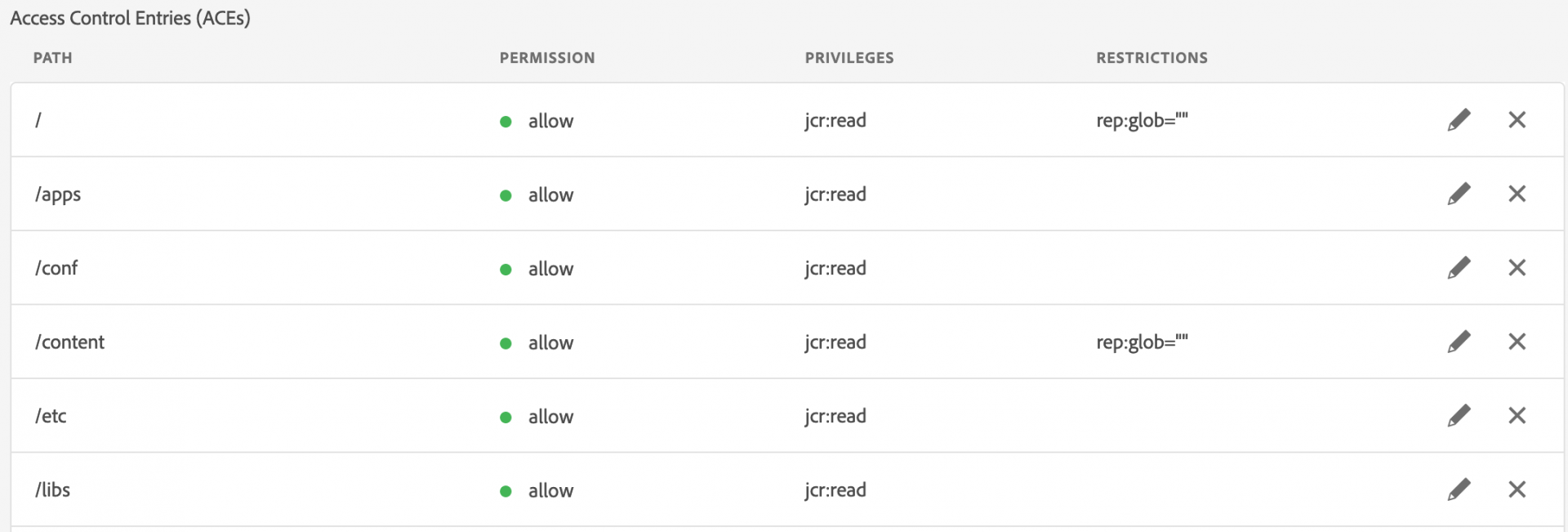
Task: Remove the /apps access control entry
Action: click(1517, 194)
